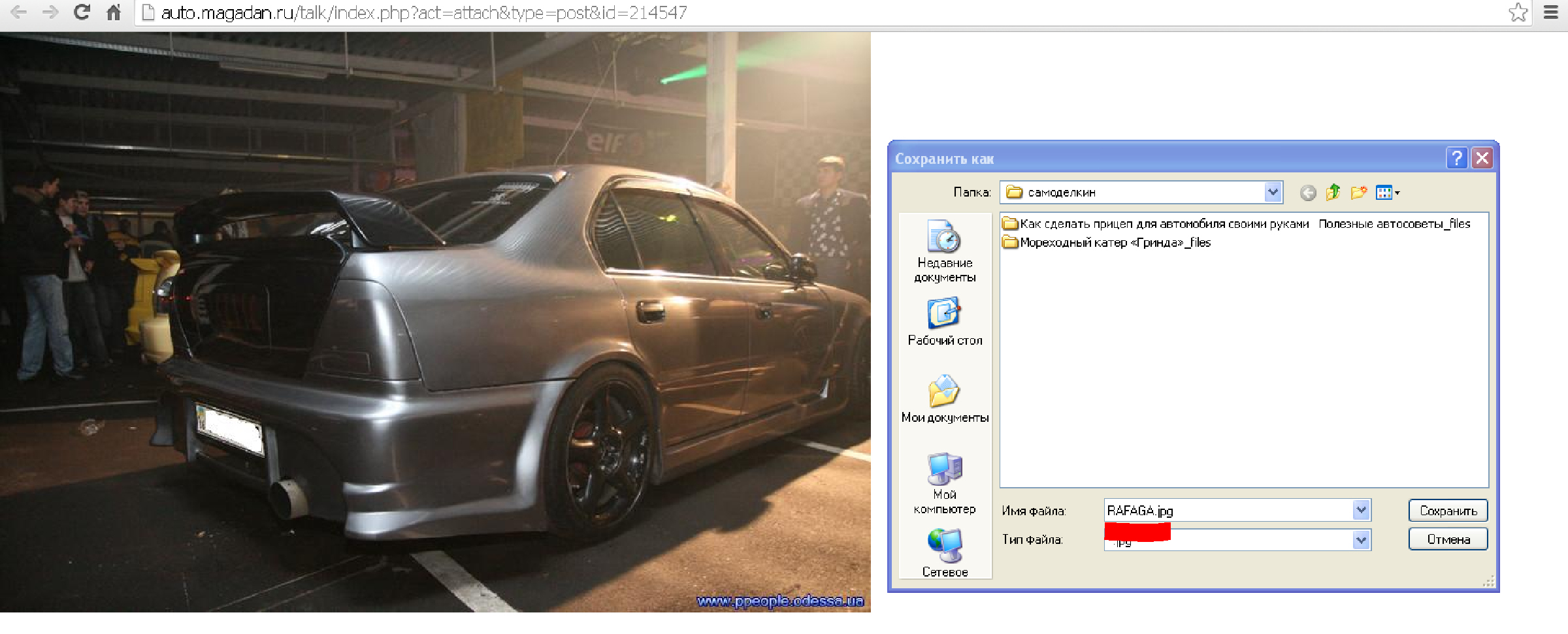Open Недавние документы in places bar
The image size is (1568, 634).
(945, 251)
